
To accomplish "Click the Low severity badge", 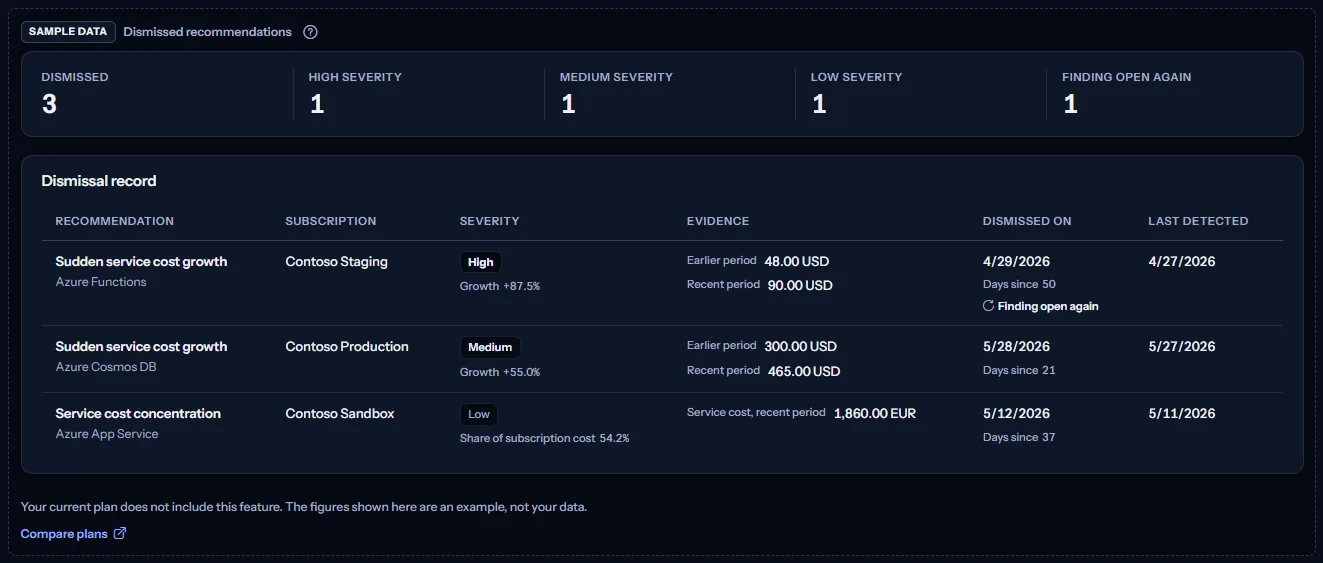I will click(x=479, y=414).
